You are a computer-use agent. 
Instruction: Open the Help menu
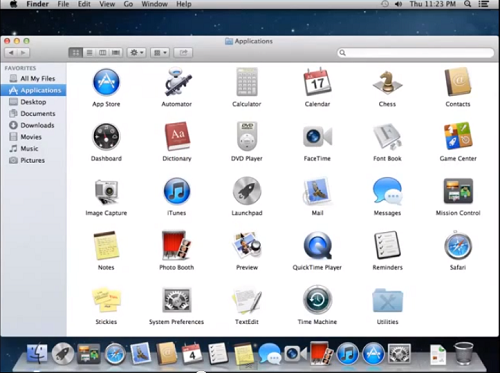click(184, 4)
